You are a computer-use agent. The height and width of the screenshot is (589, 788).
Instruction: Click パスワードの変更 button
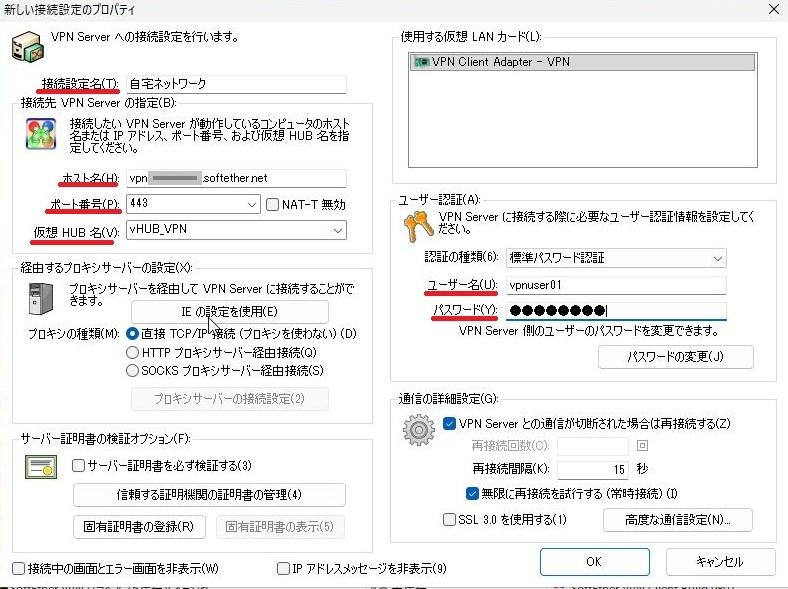tap(675, 357)
